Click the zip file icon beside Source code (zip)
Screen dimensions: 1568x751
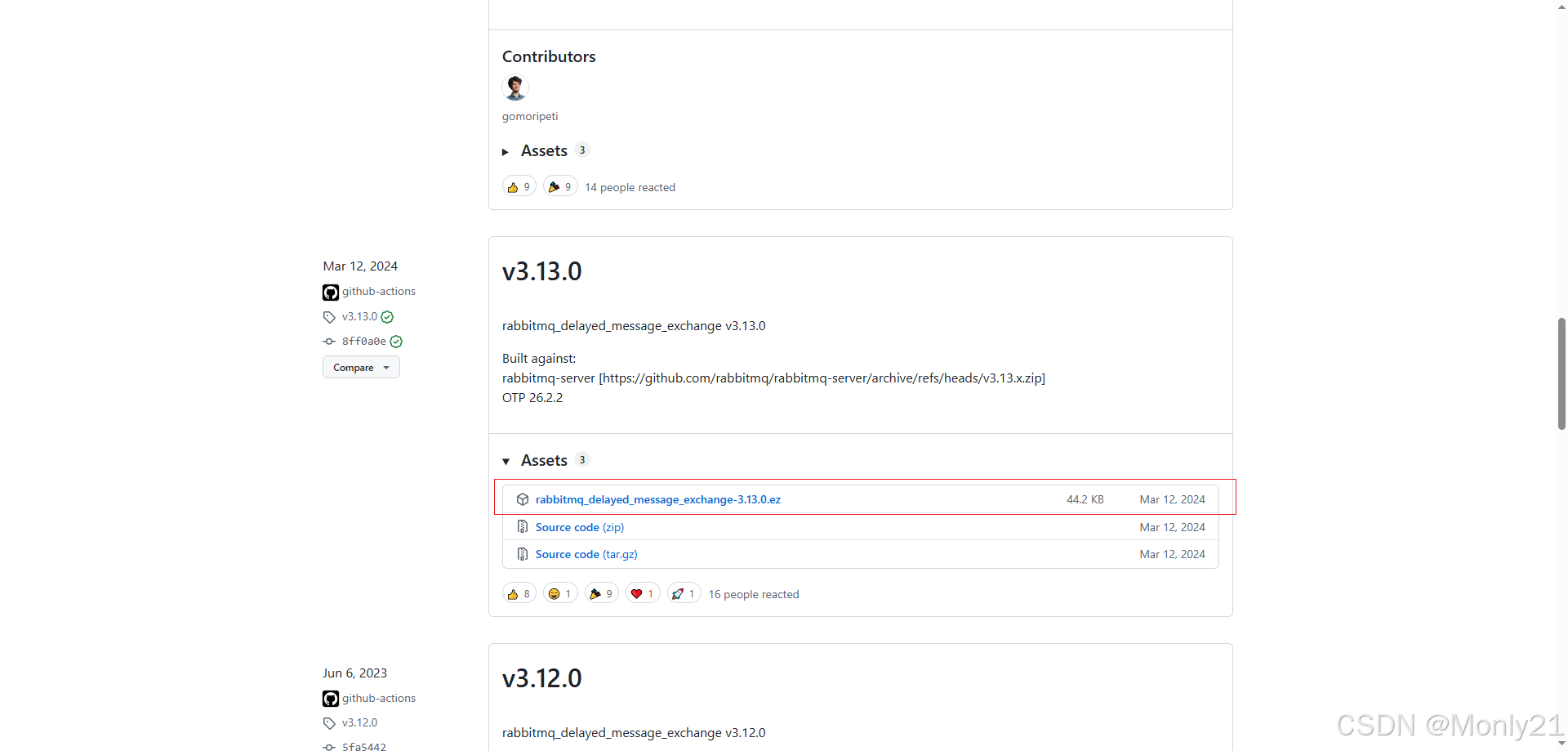click(x=523, y=527)
